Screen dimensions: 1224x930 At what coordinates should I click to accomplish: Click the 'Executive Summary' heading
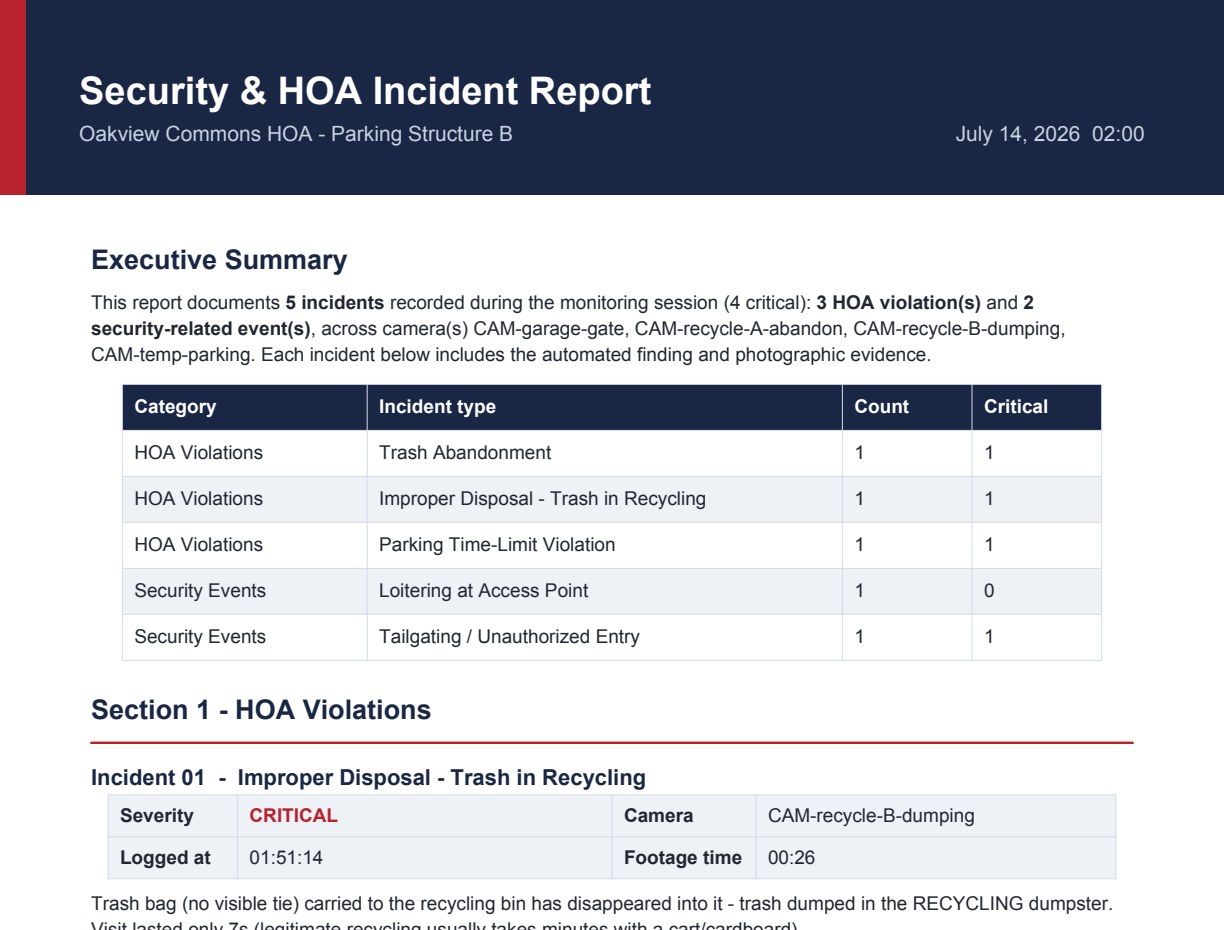(x=219, y=260)
